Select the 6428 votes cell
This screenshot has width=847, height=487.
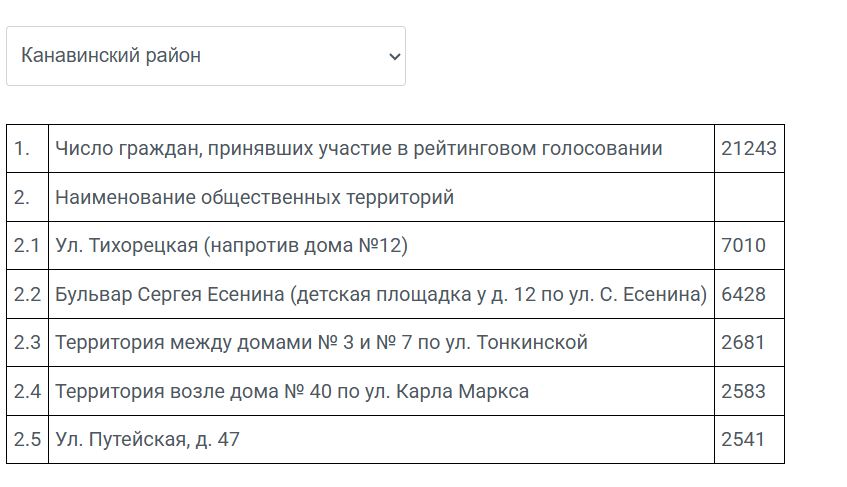point(749,294)
